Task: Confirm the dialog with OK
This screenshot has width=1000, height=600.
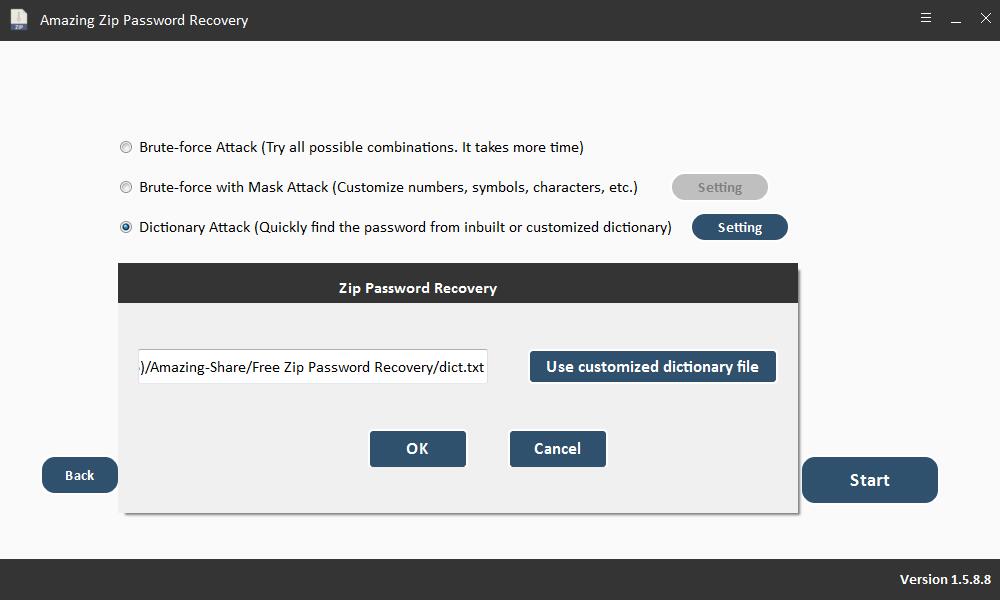Action: pyautogui.click(x=417, y=449)
